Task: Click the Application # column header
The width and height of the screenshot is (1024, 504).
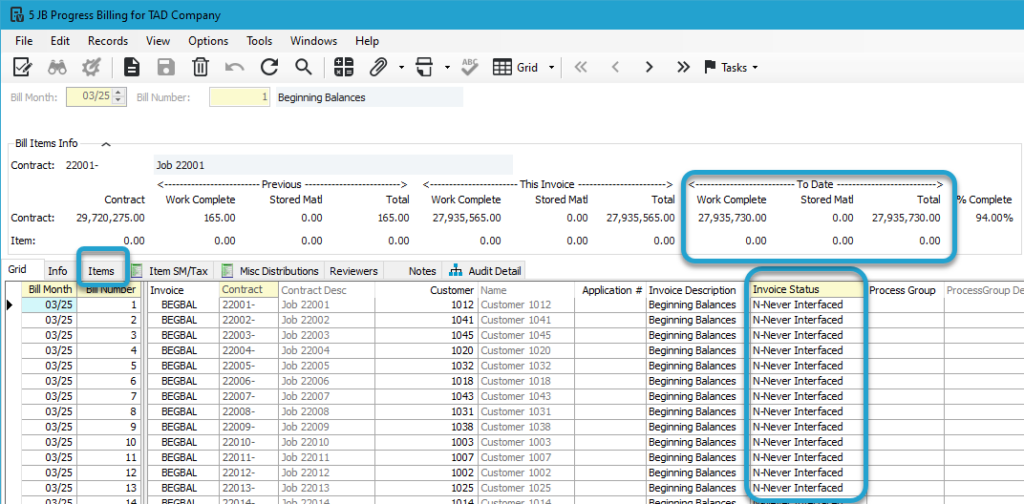Action: 611,290
